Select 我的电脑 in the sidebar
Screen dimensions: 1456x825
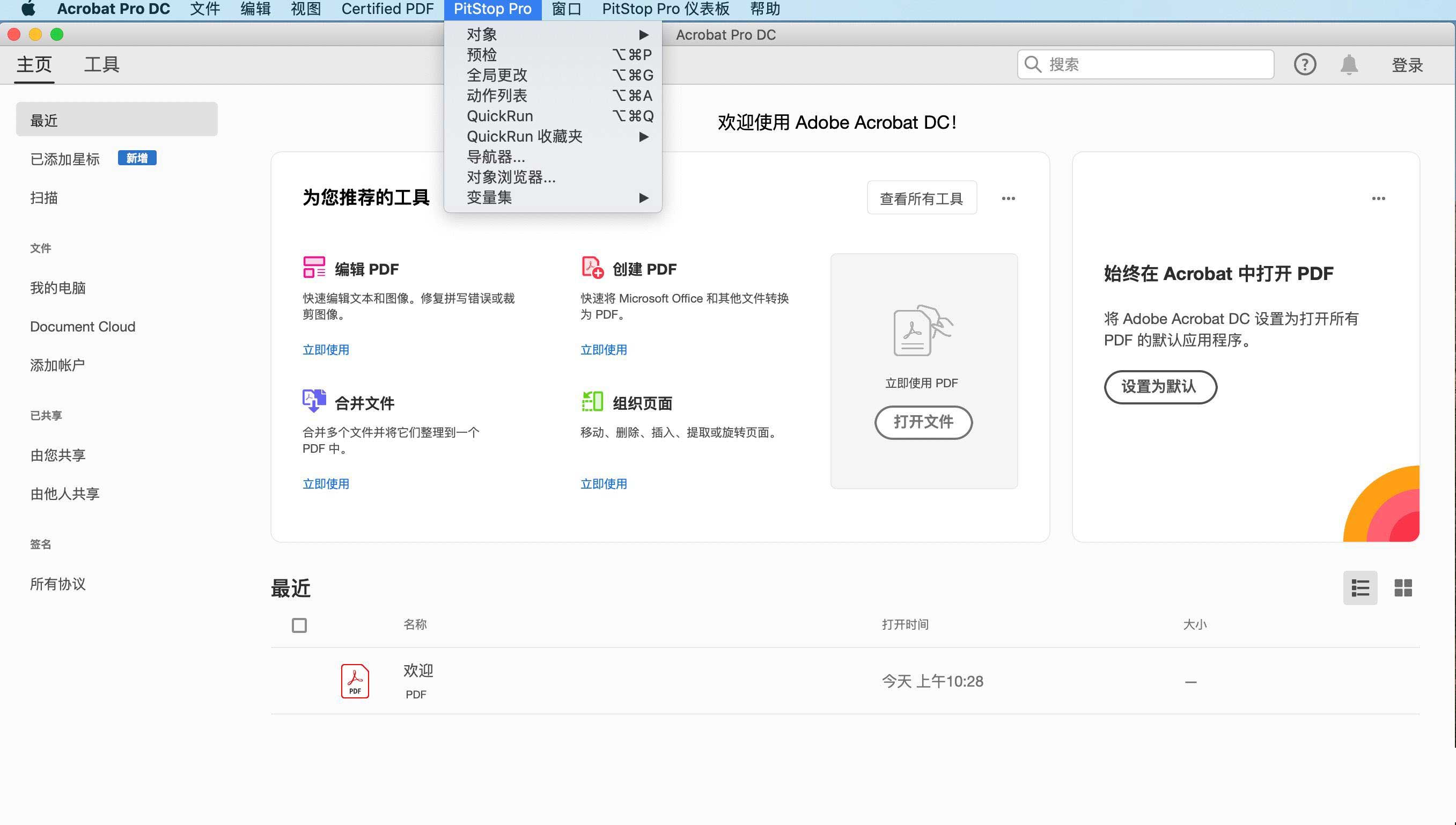tap(58, 288)
